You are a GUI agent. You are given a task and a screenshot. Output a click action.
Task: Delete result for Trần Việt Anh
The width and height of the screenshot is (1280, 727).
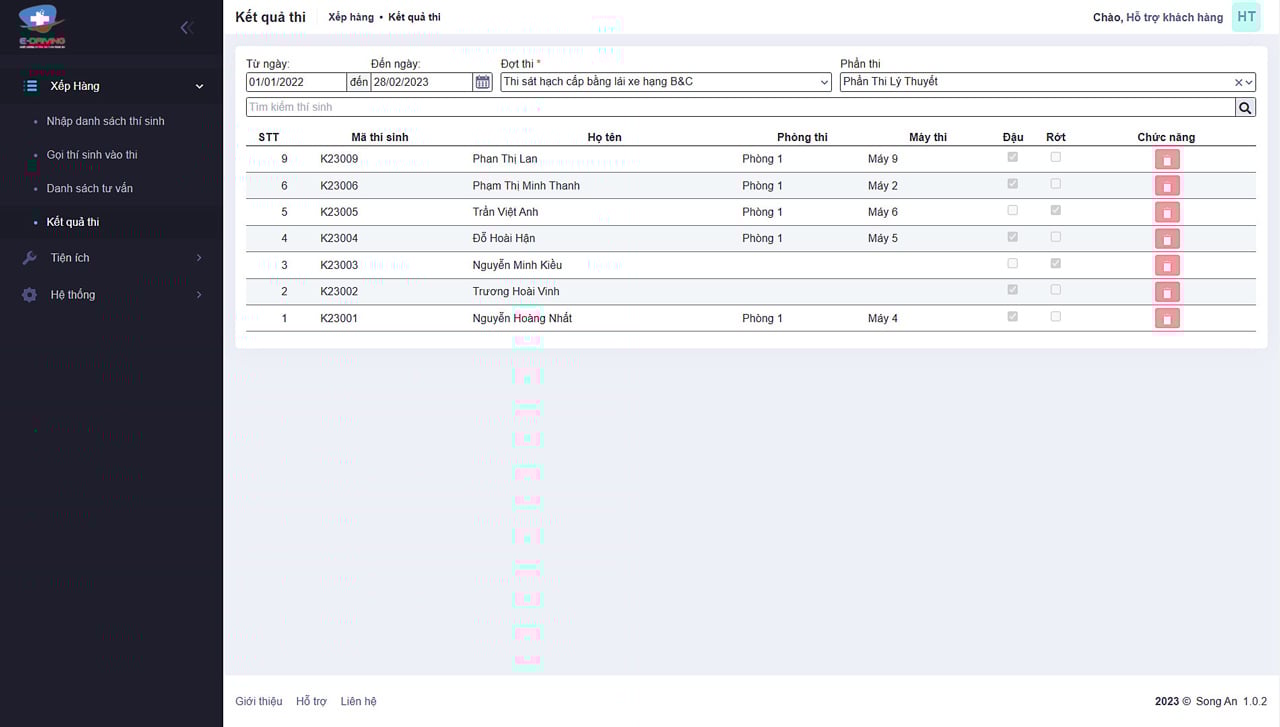[1166, 212]
